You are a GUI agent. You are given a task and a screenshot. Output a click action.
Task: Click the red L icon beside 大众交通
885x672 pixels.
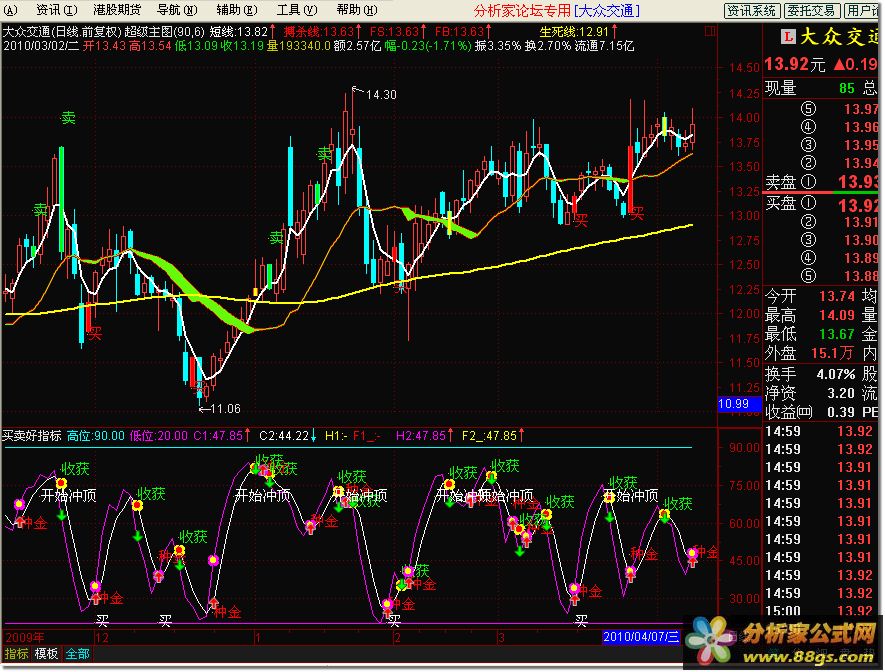[x=787, y=37]
